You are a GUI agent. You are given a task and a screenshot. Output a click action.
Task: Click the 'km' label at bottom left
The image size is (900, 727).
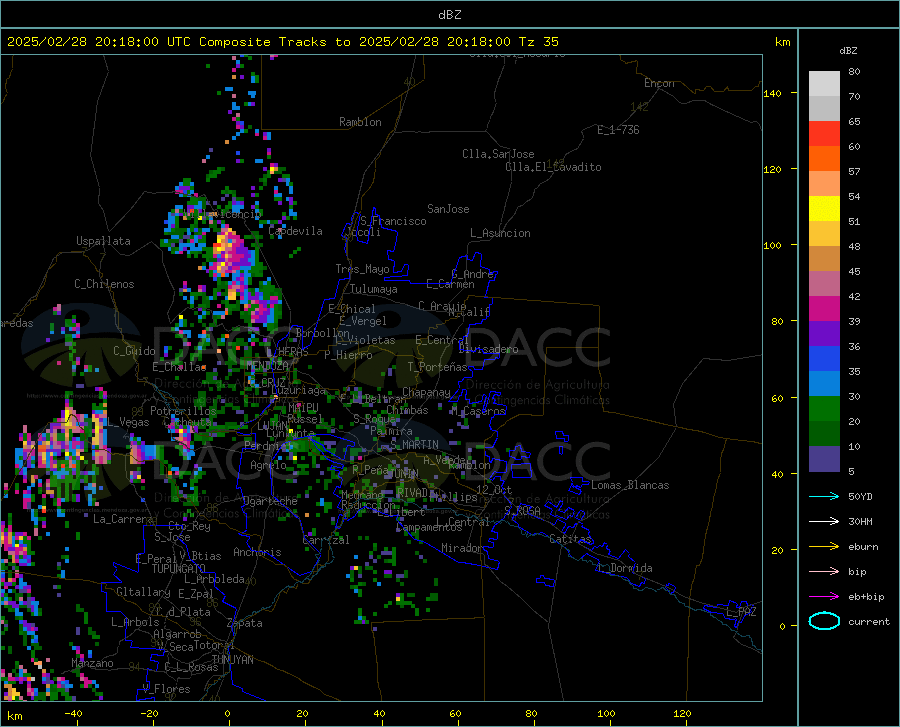[x=14, y=716]
